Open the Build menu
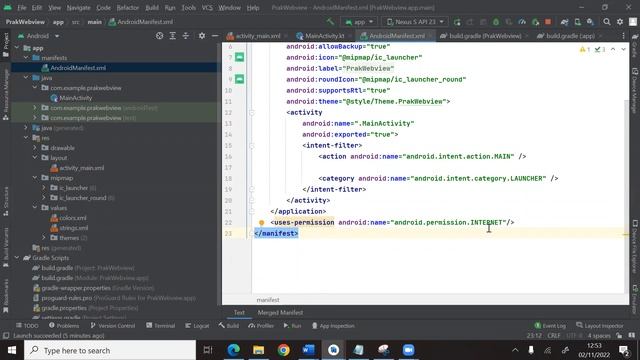 [x=152, y=7]
